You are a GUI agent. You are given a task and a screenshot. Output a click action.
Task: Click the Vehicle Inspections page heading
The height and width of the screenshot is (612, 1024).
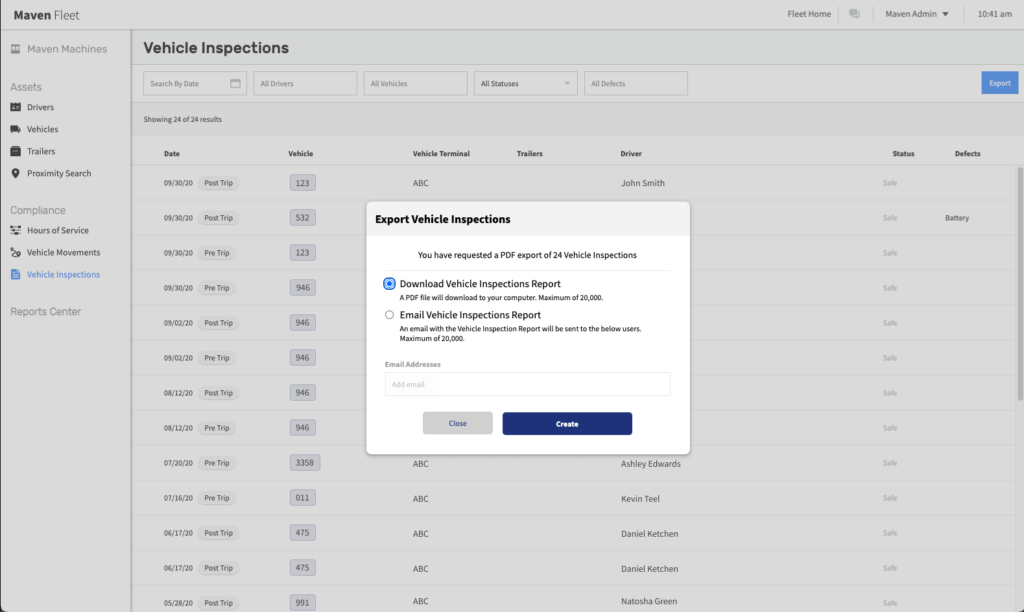216,48
